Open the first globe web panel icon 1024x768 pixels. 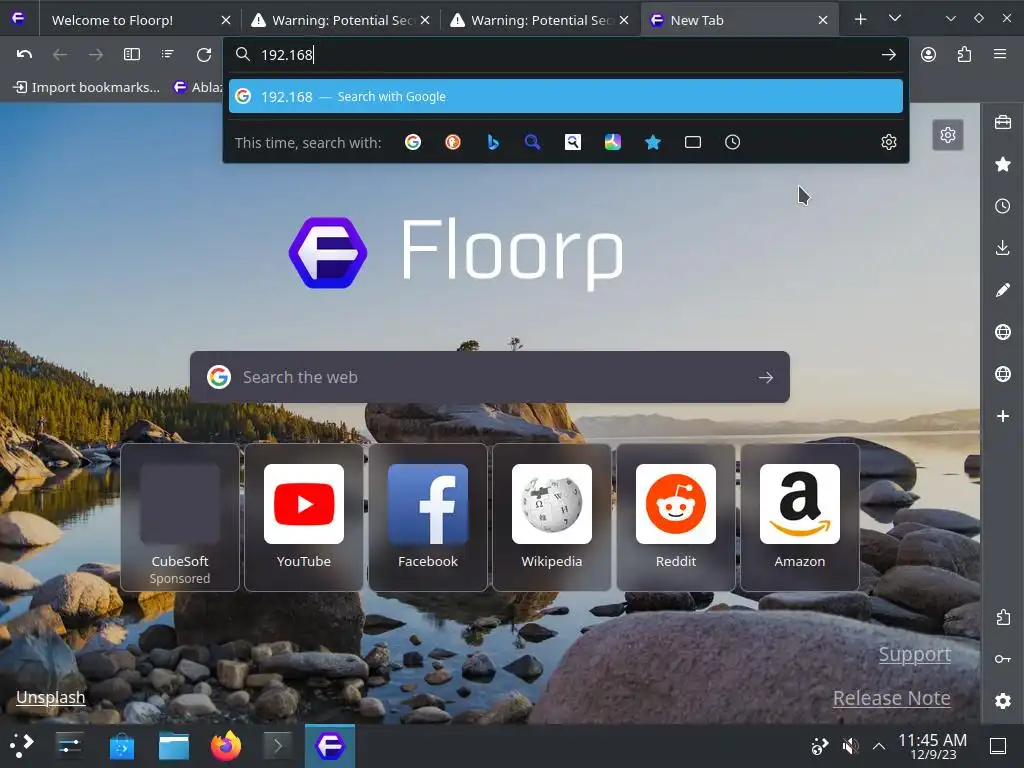(1003, 332)
